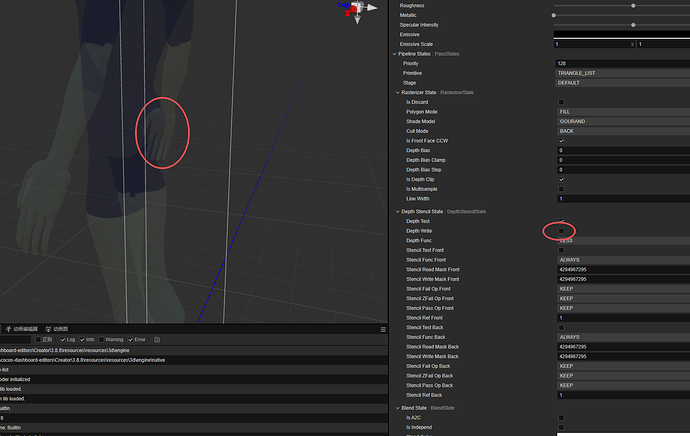Open the Depth Func dropdown
Viewport: 690px width, 436px height.
pyautogui.click(x=624, y=241)
